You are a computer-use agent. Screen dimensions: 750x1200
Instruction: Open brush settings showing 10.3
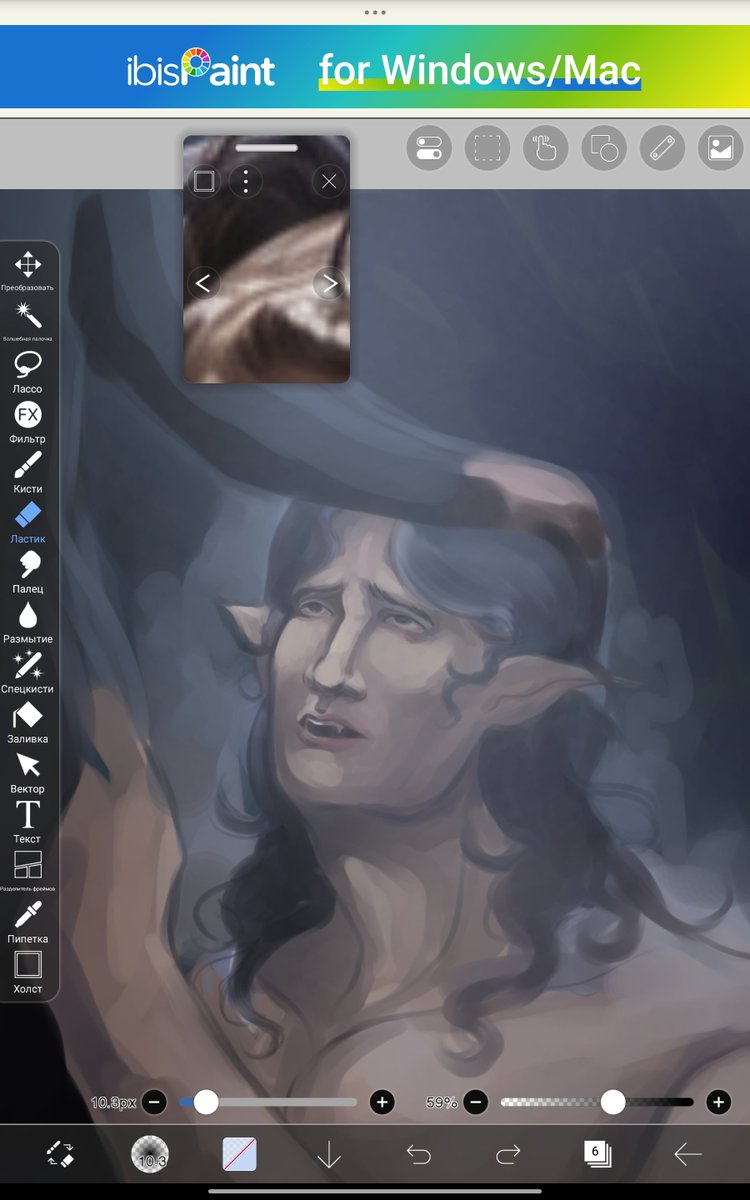click(150, 1155)
